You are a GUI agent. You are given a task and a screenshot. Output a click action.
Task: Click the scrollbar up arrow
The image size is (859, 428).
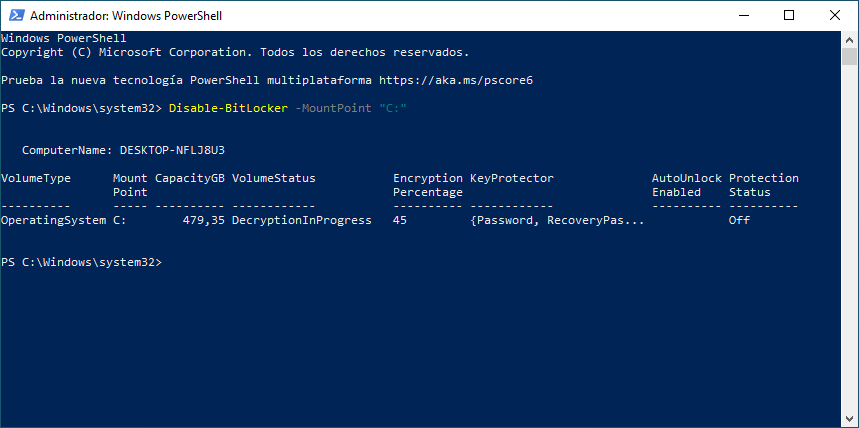(849, 39)
